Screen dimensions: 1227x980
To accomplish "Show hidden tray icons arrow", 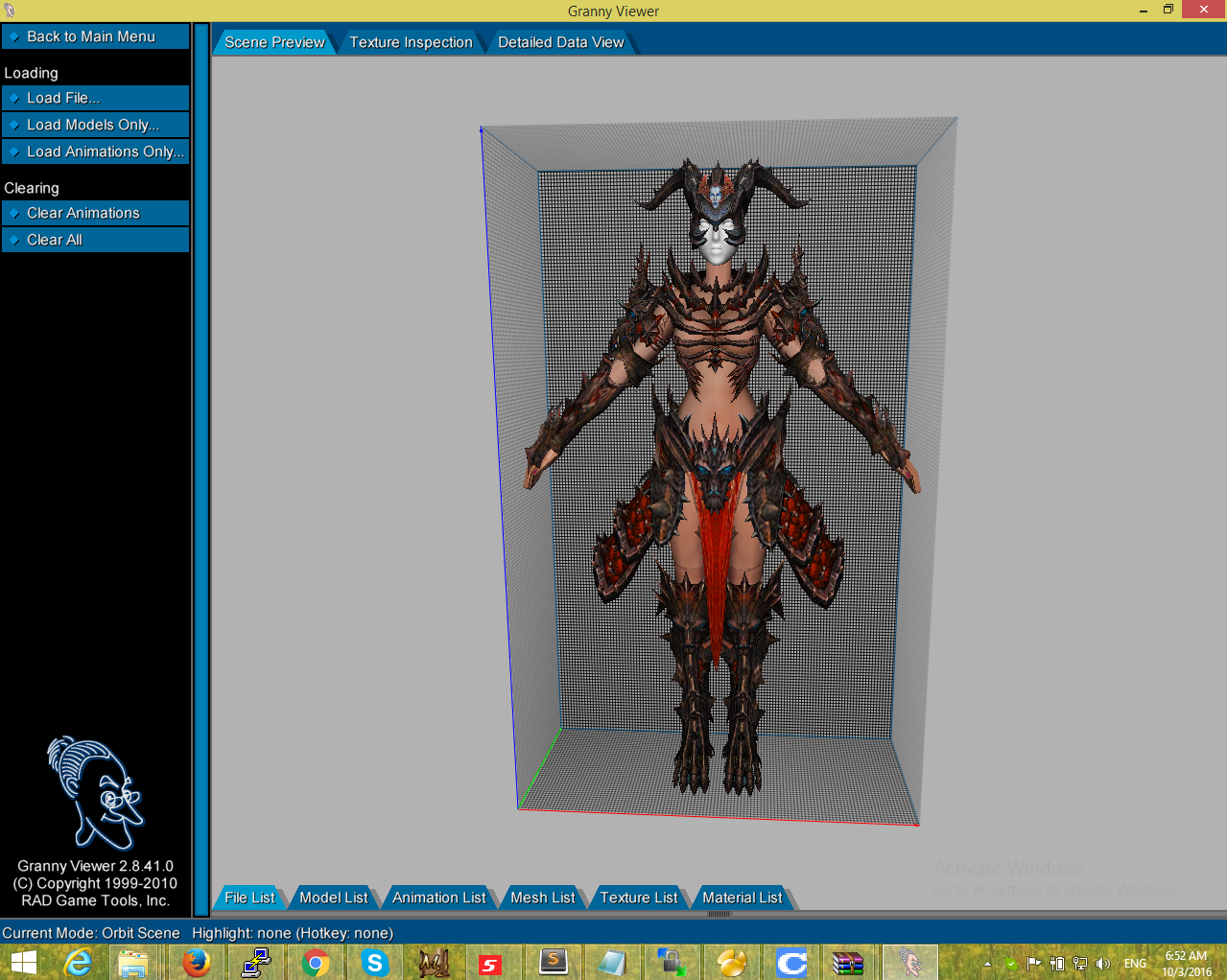I will (987, 964).
